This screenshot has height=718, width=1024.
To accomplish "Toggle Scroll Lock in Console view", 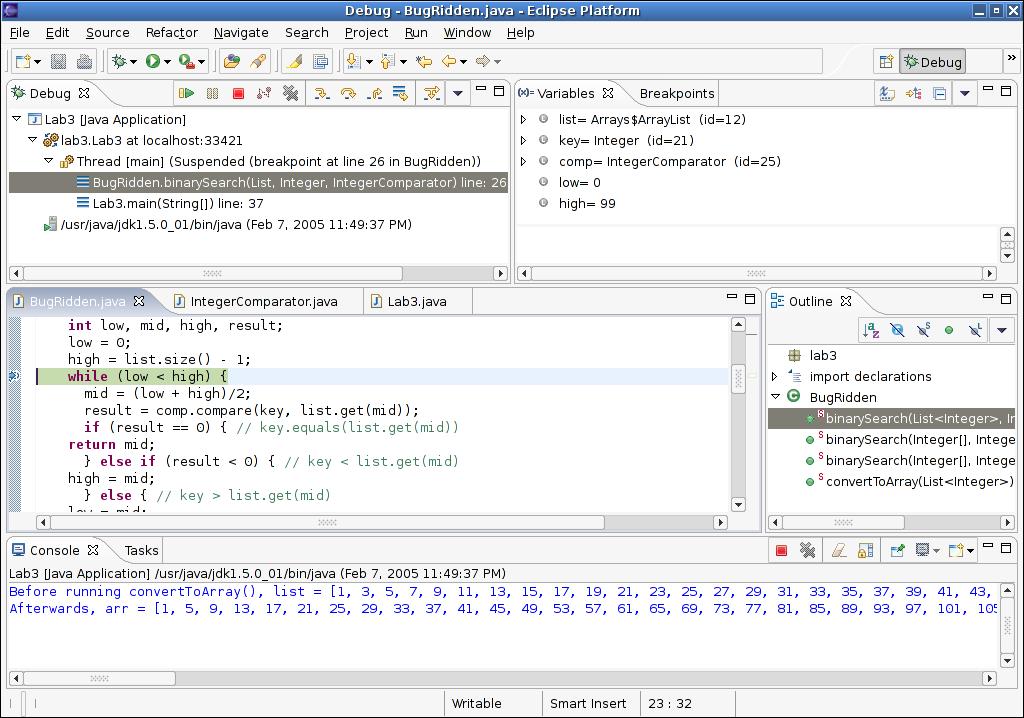I will coord(865,551).
